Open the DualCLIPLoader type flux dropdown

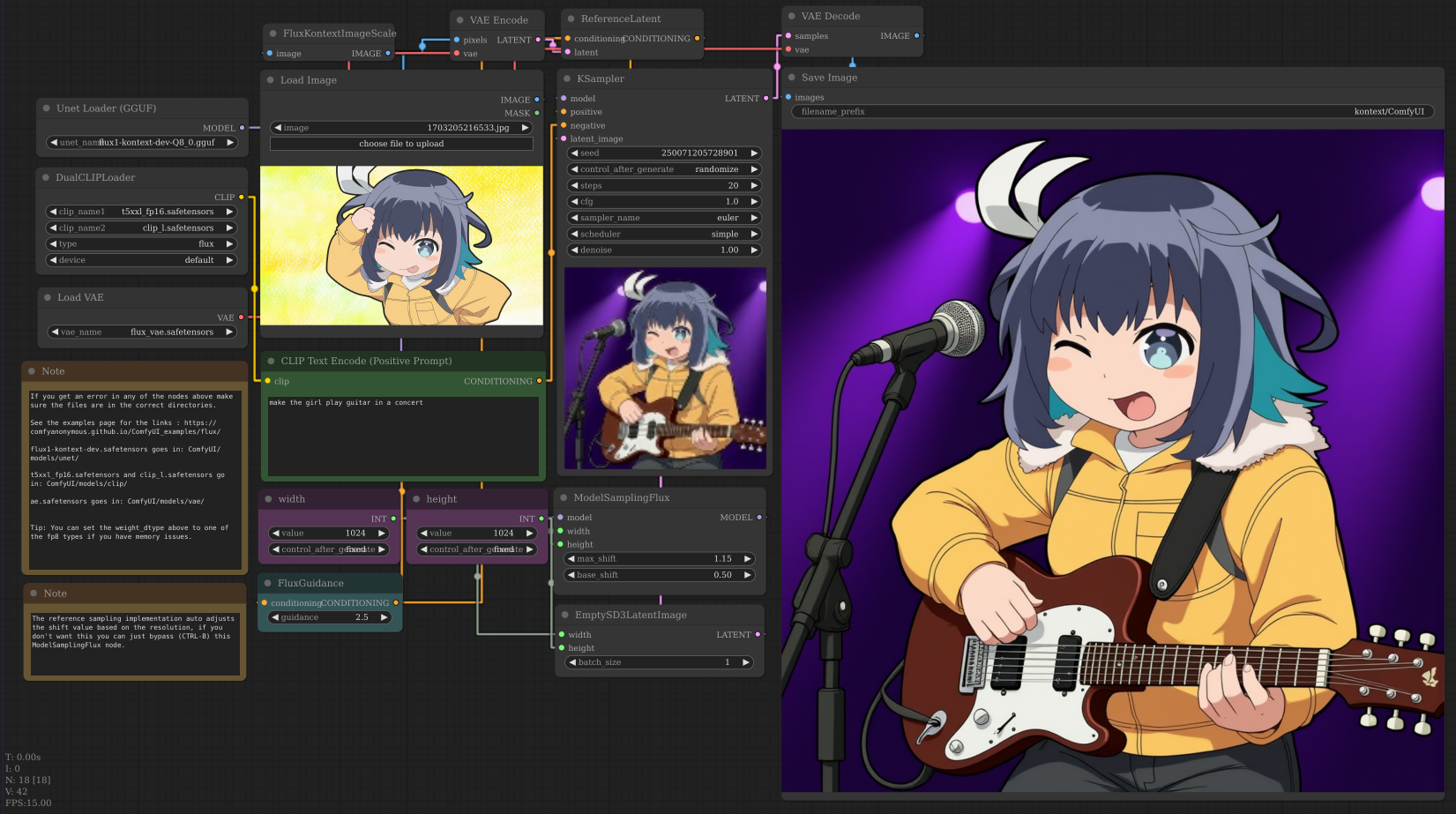point(141,243)
